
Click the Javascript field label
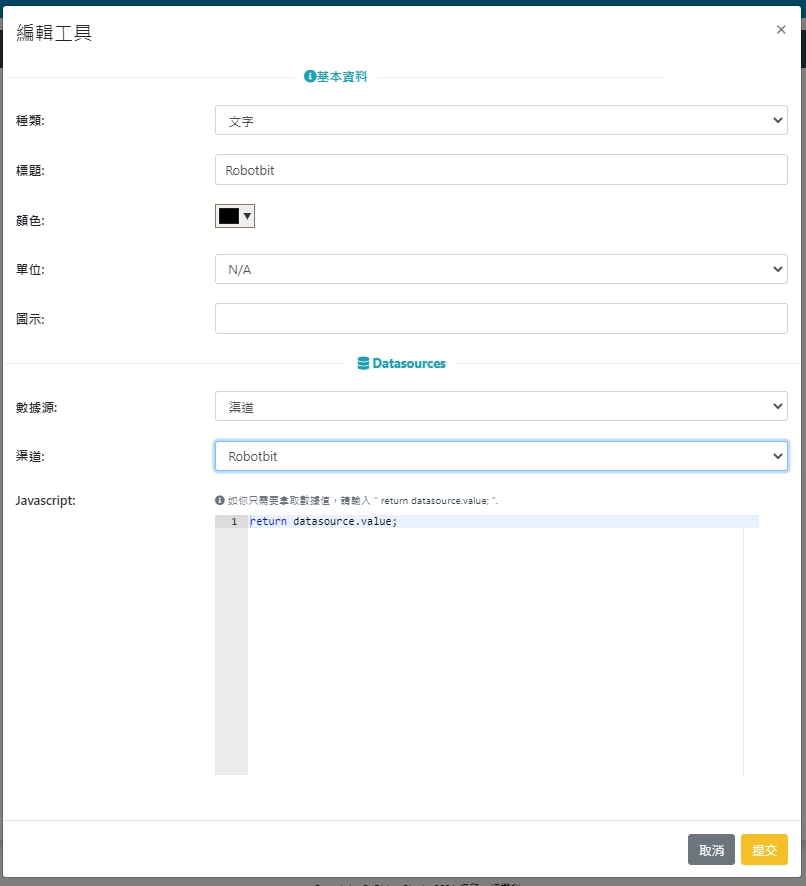tap(46, 500)
